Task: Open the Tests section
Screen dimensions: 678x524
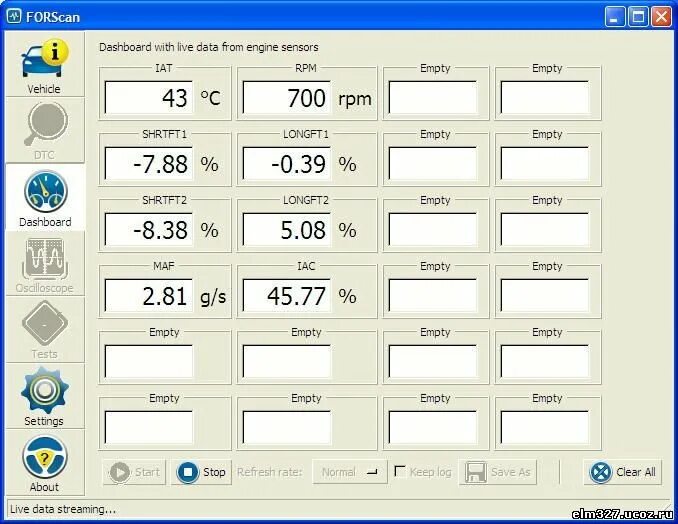Action: [45, 330]
